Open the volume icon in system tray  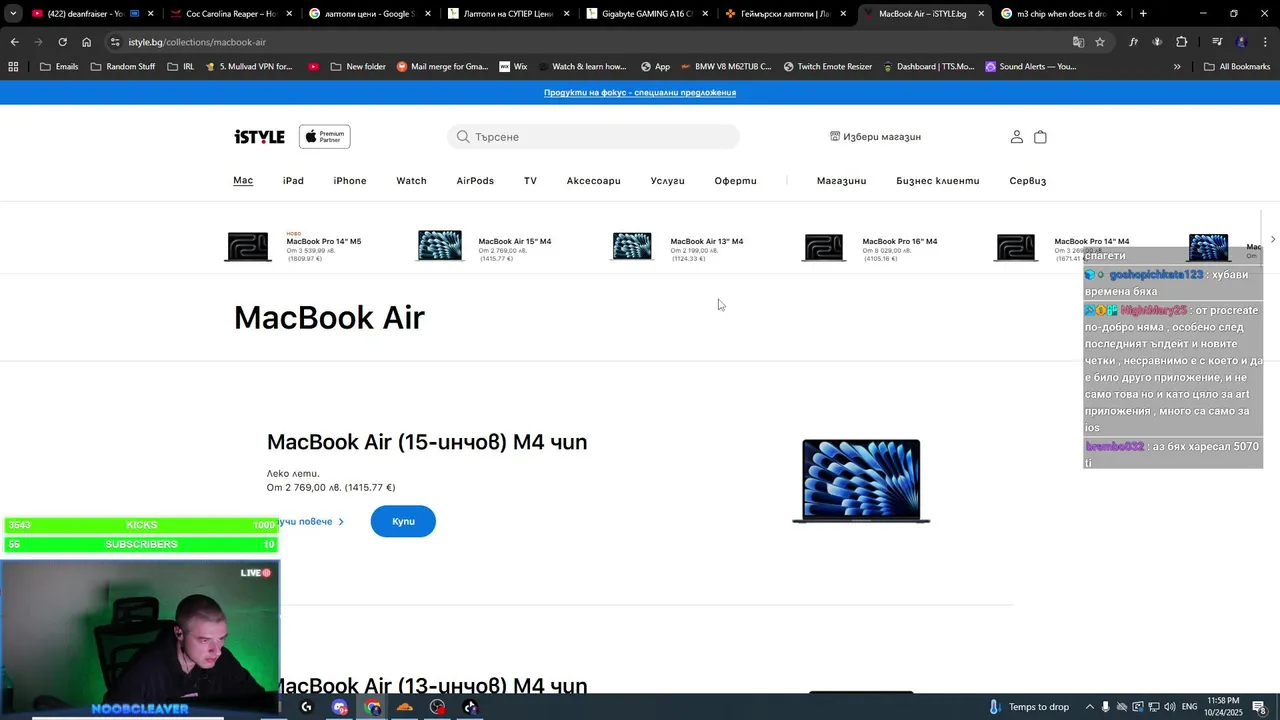click(1170, 707)
